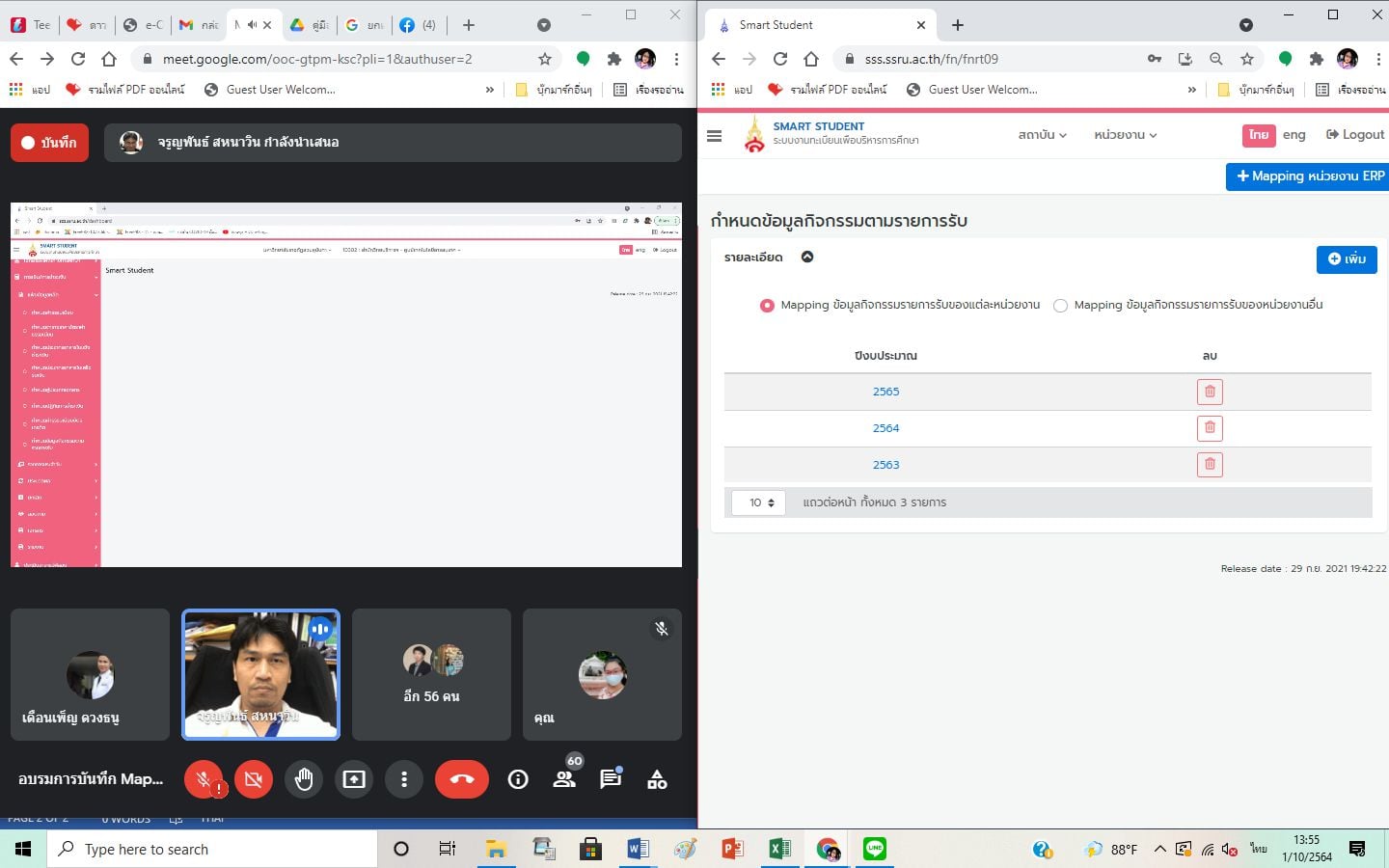1389x868 pixels.
Task: Click the raise hand icon in Meet
Action: (304, 779)
